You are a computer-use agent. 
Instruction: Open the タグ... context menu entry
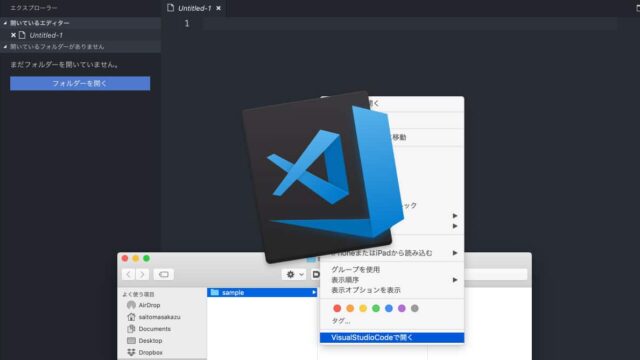click(341, 321)
